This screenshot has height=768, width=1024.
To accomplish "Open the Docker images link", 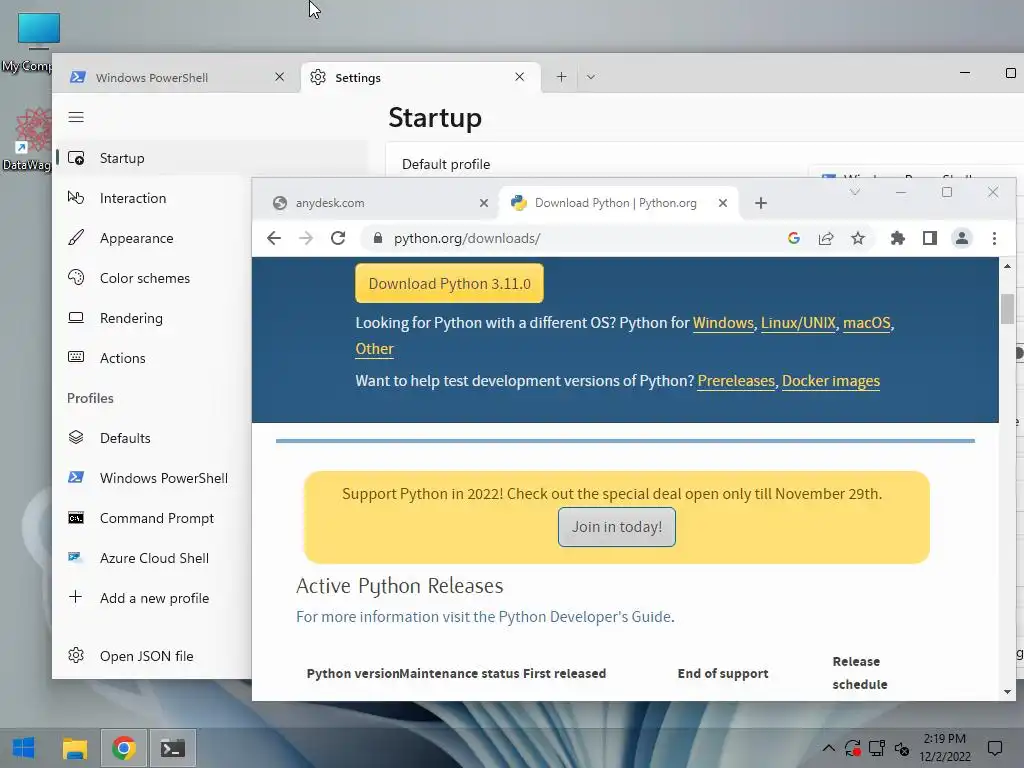I will [x=831, y=381].
